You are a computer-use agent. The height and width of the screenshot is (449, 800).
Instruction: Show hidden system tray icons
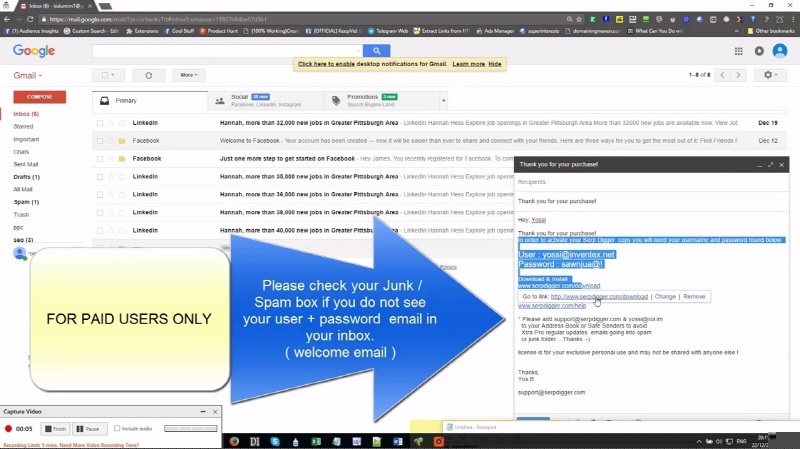(698, 441)
